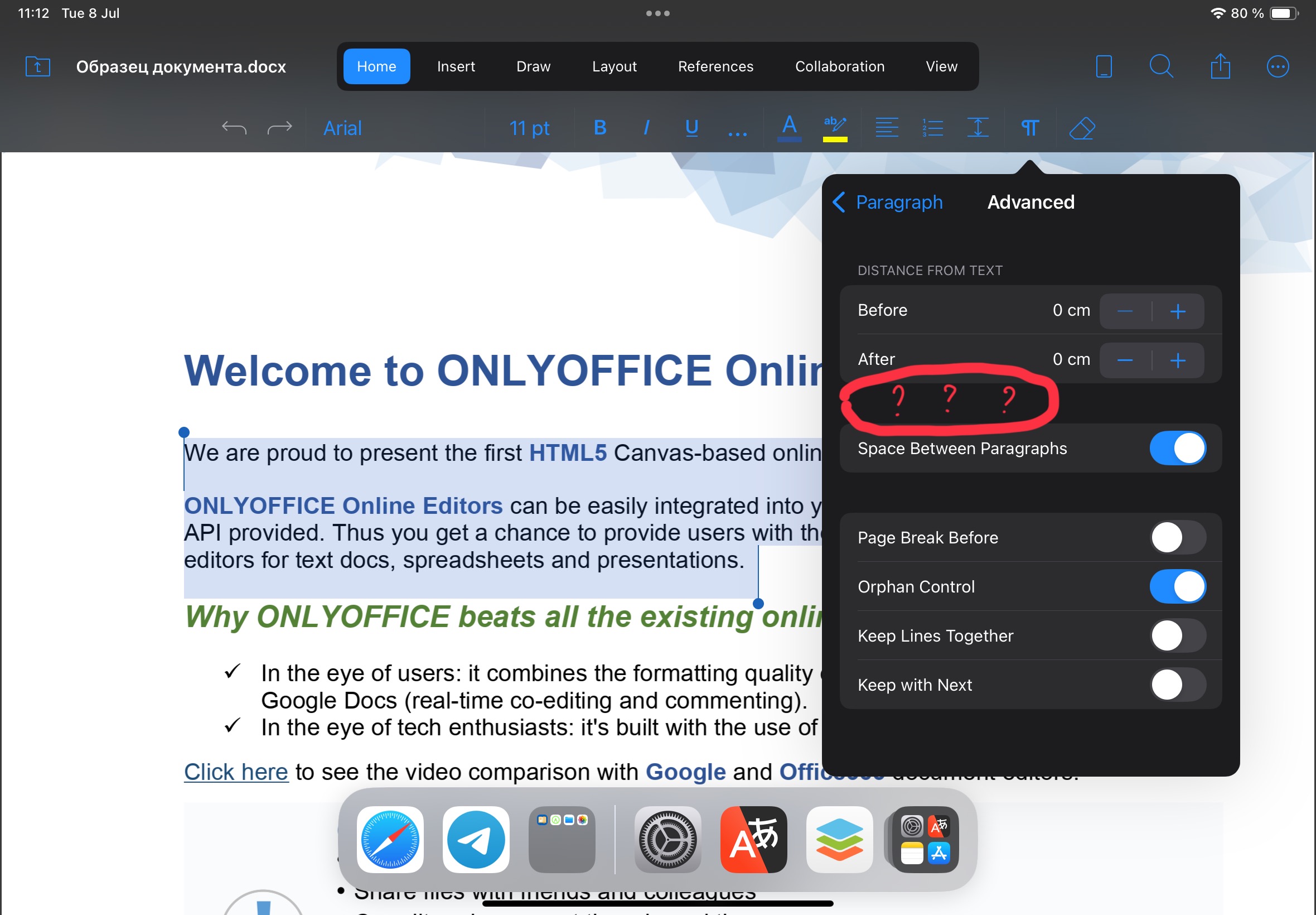Tap the bottom selection handle
The width and height of the screenshot is (1316, 915).
[758, 603]
